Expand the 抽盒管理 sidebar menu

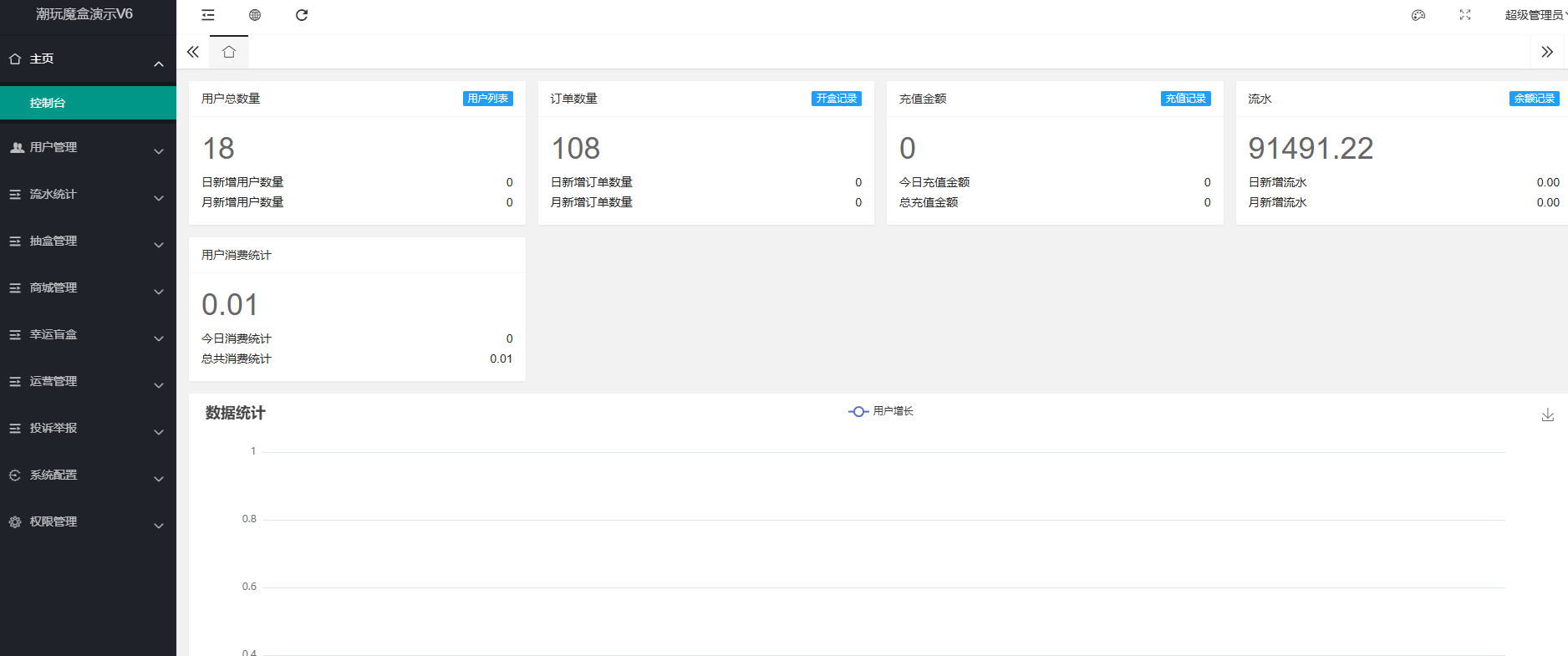pos(88,241)
